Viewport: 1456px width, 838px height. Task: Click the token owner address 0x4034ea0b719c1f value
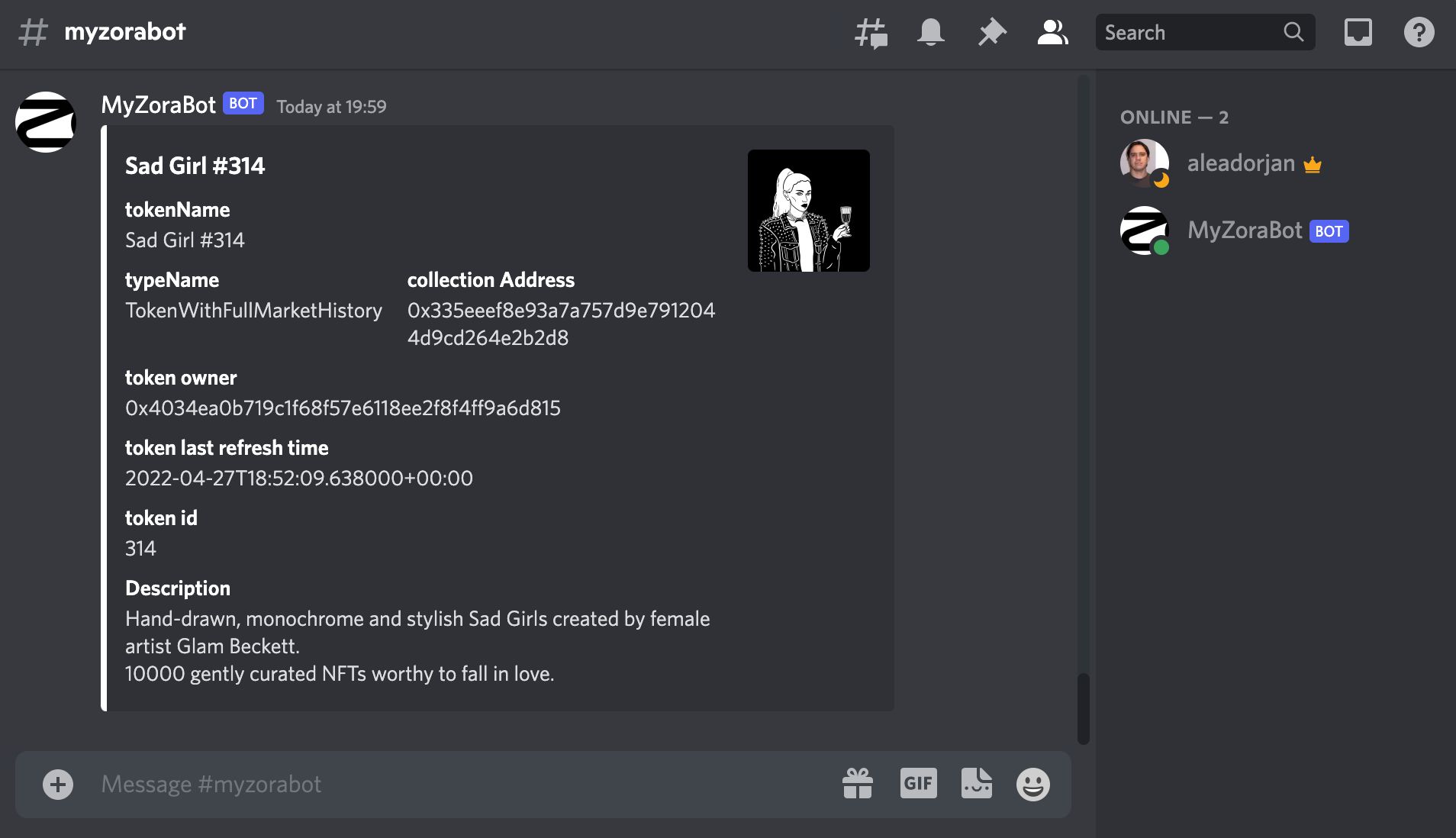click(x=343, y=408)
